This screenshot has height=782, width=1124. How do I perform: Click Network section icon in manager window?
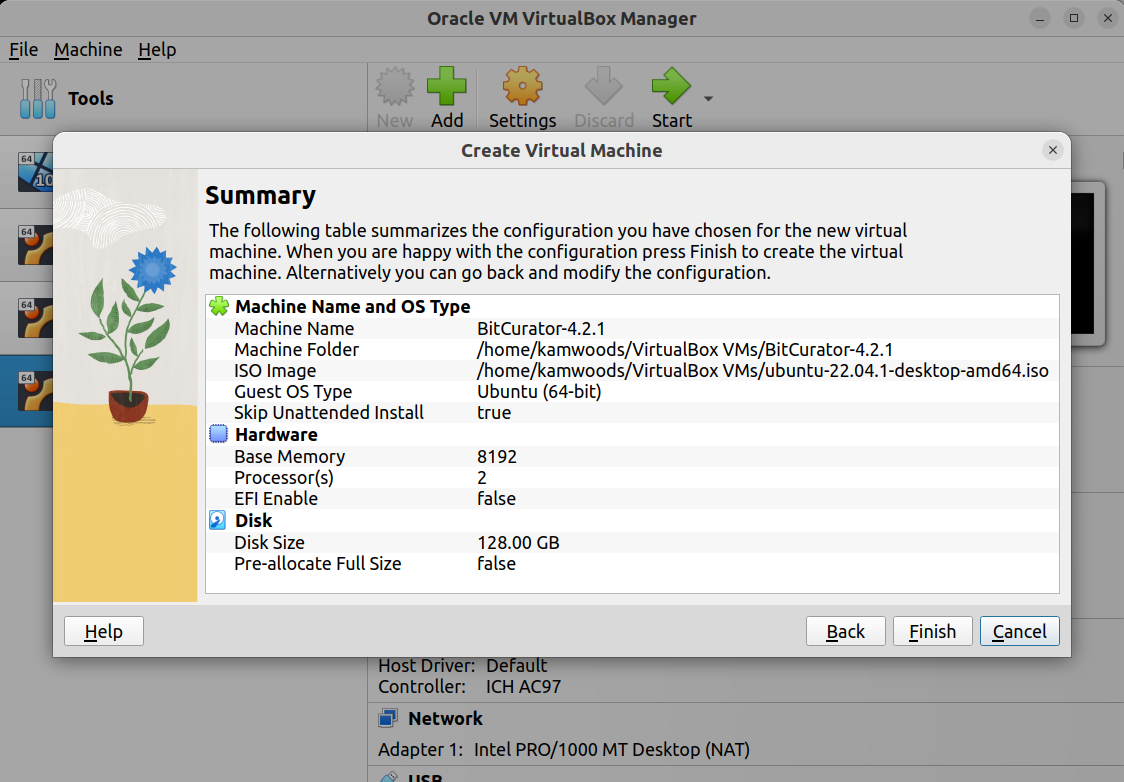coord(388,718)
